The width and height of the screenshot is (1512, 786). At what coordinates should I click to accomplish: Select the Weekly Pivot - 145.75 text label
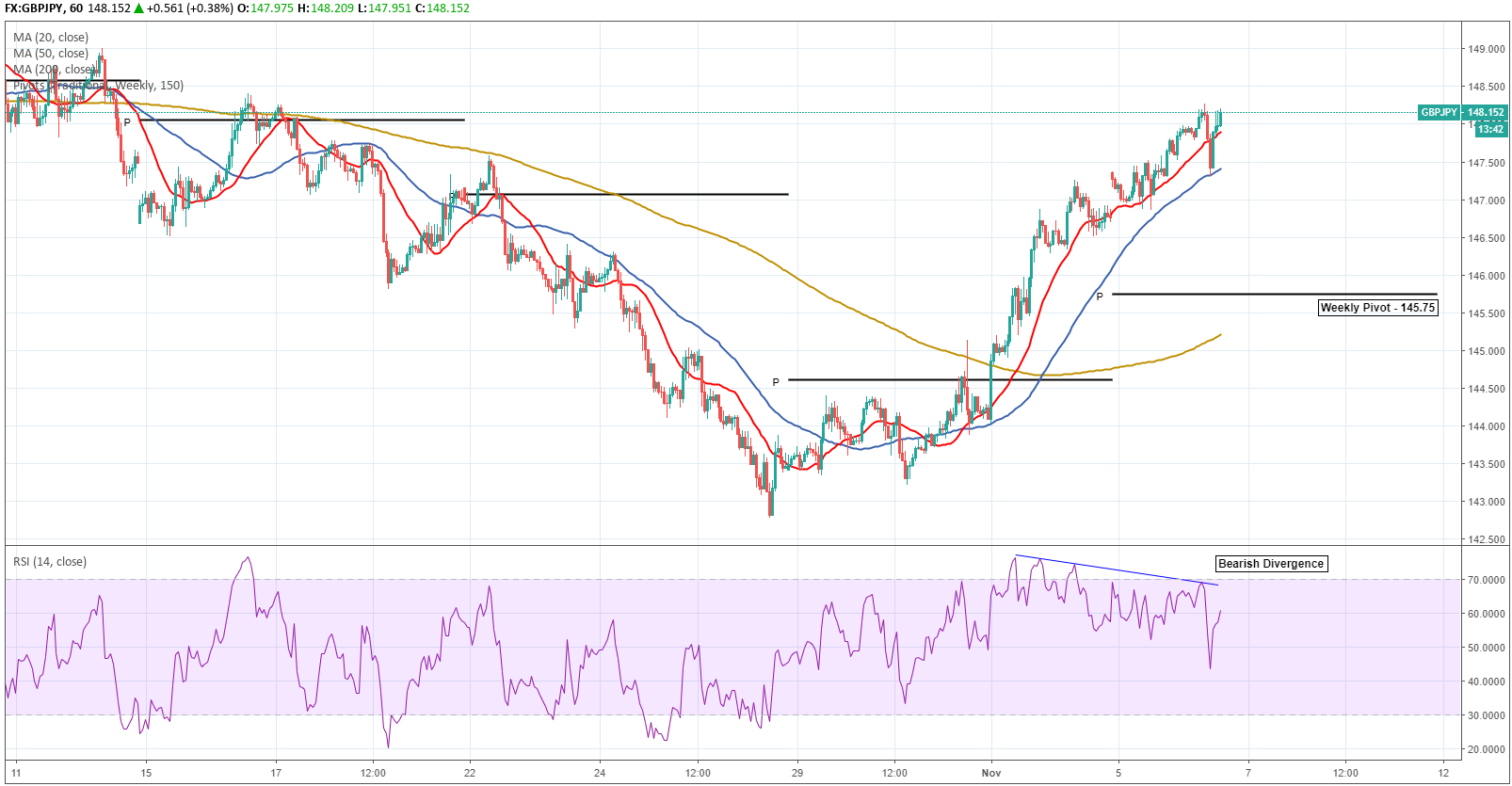pos(1377,308)
